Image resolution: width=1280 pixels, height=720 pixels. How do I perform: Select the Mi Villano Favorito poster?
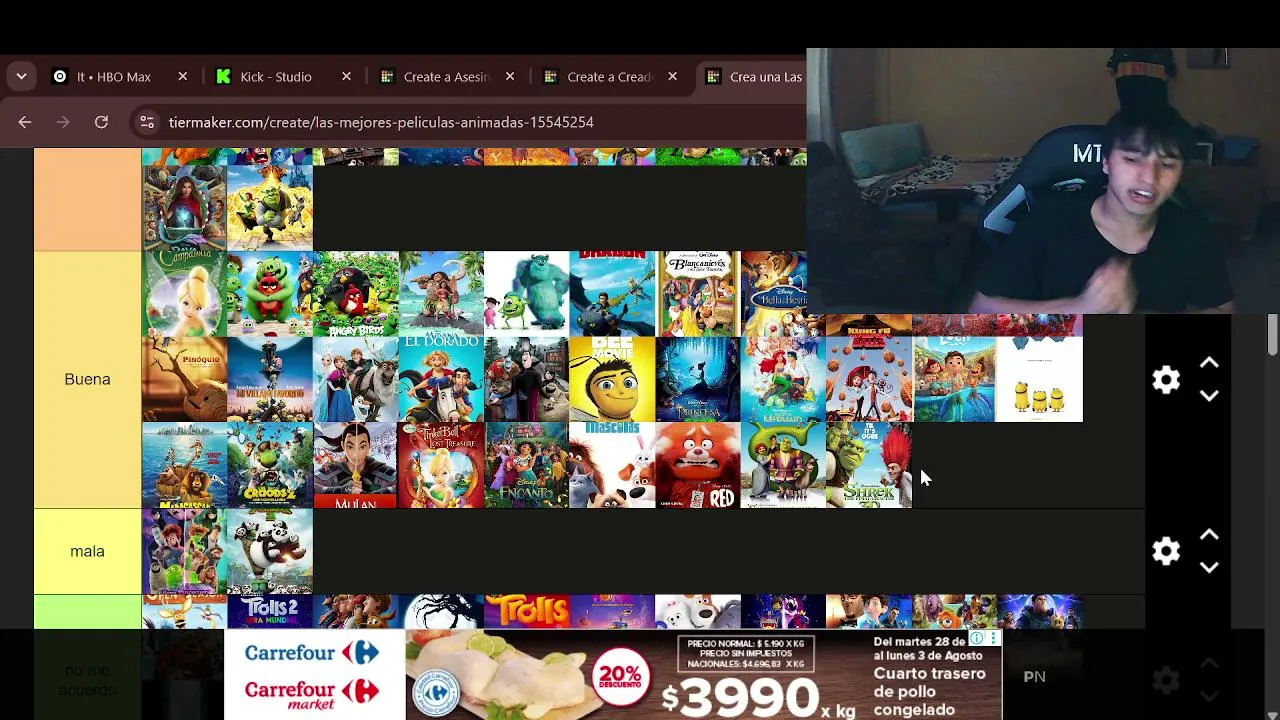270,380
